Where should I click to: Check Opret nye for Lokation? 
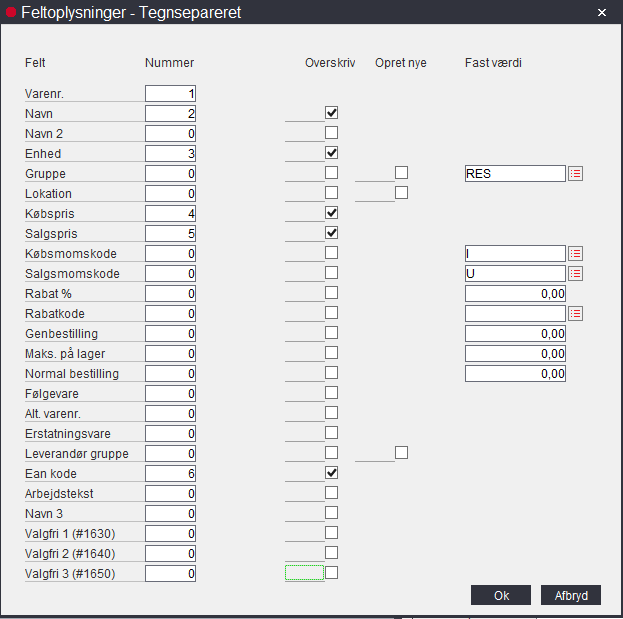(401, 193)
